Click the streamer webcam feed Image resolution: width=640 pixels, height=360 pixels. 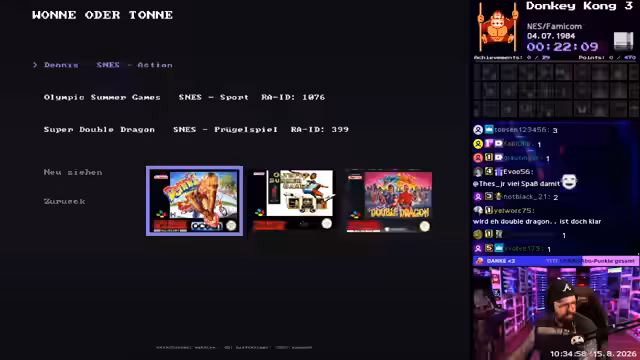tap(556, 313)
